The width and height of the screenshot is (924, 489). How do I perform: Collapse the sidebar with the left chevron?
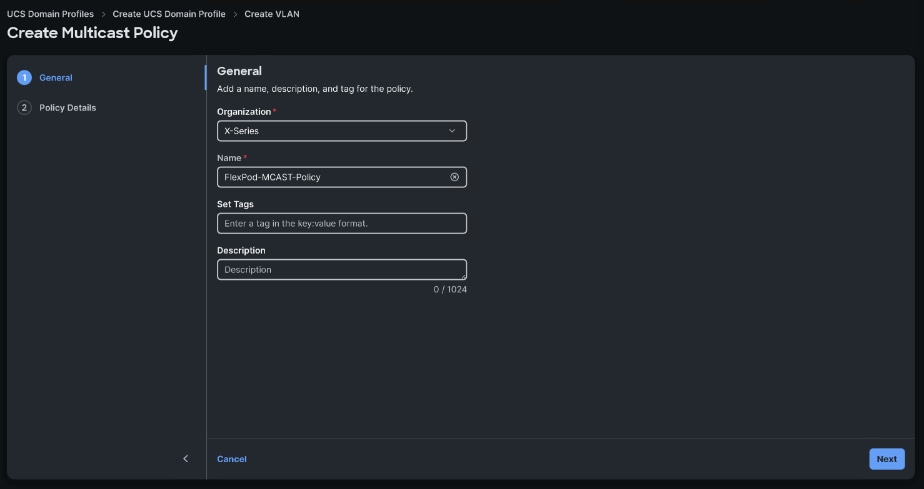(x=186, y=458)
